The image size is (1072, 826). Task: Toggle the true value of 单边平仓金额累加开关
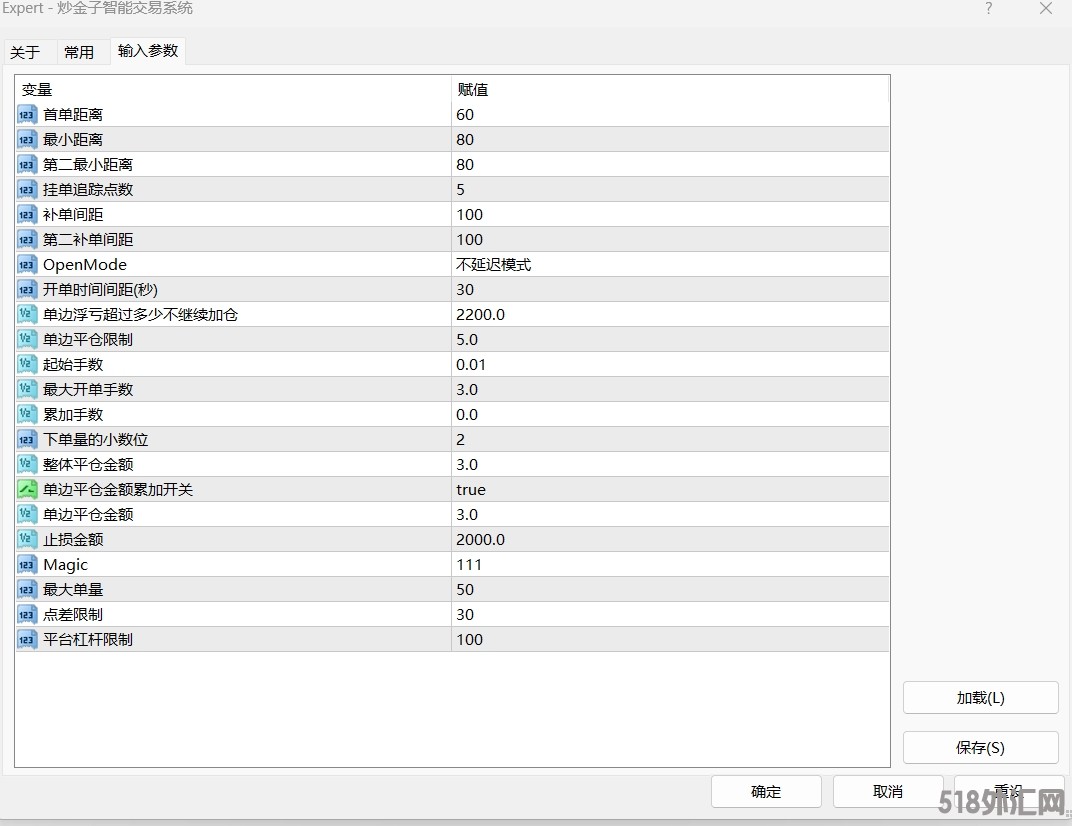coord(670,490)
